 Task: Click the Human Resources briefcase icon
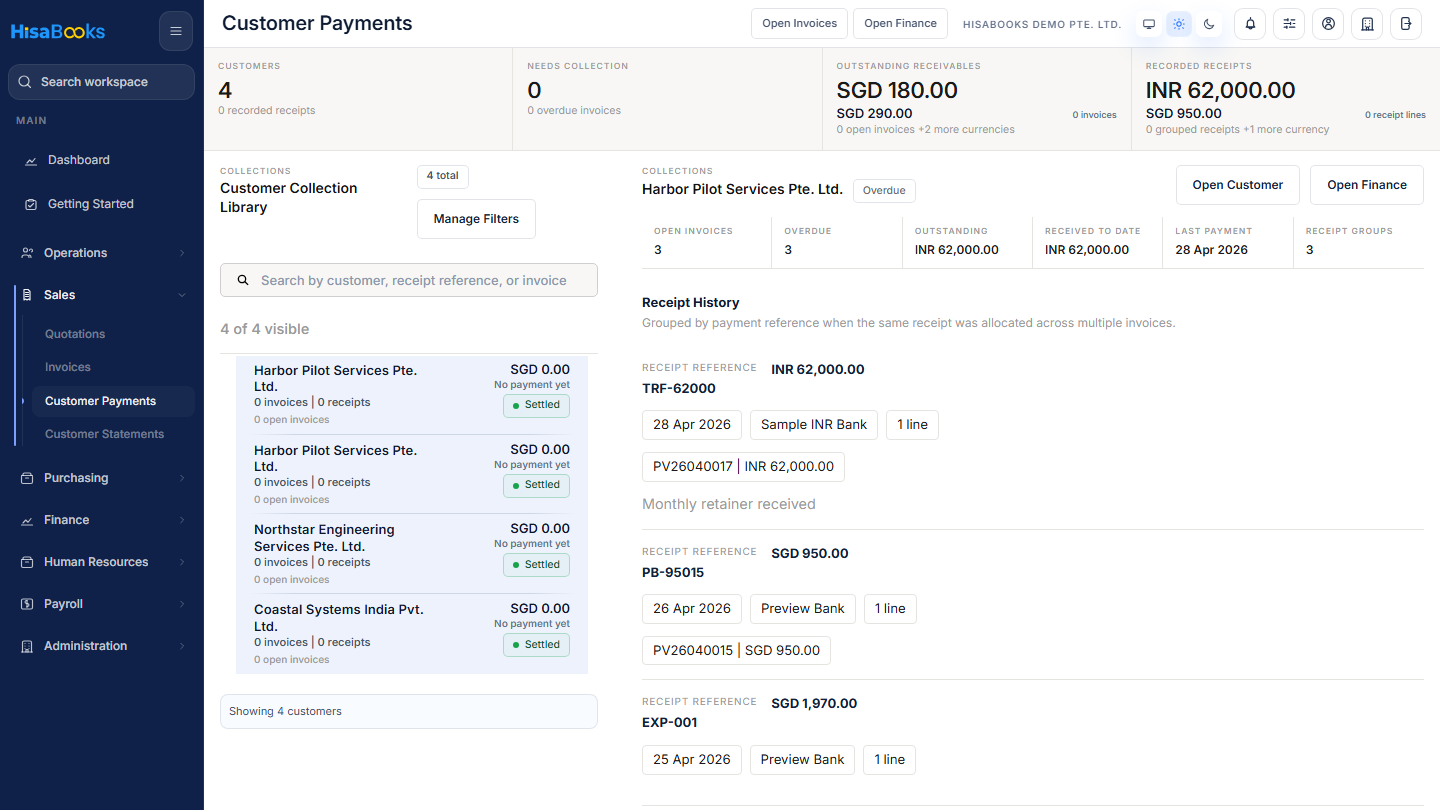tap(27, 562)
